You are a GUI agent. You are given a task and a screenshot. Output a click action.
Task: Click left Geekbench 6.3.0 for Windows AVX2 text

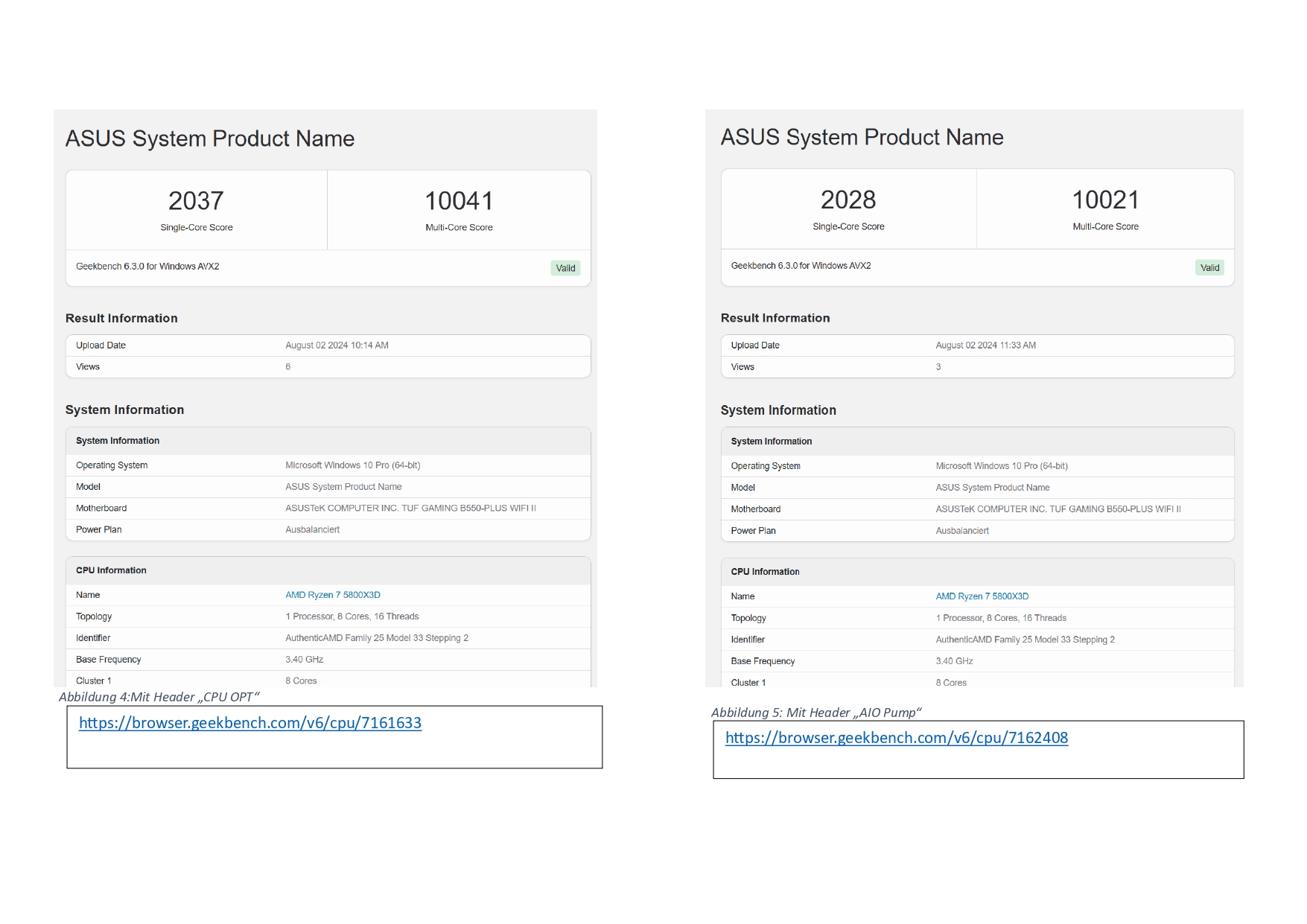(147, 267)
